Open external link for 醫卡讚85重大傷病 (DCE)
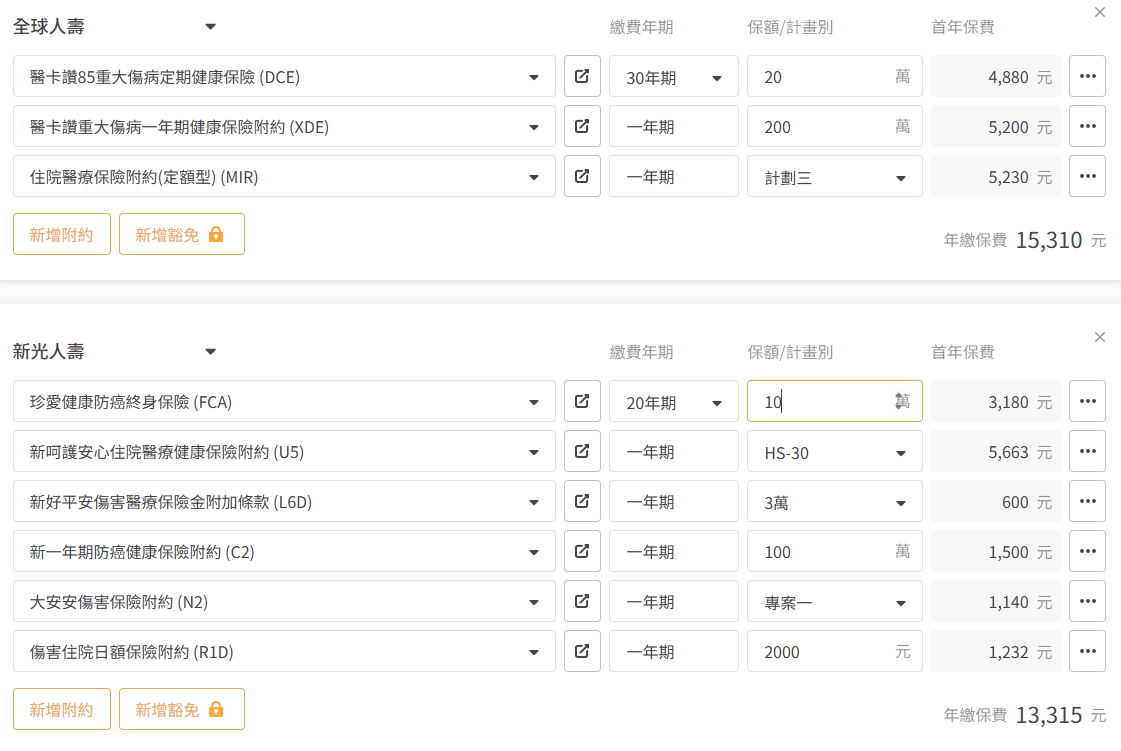Image resolution: width=1121 pixels, height=751 pixels. point(582,76)
